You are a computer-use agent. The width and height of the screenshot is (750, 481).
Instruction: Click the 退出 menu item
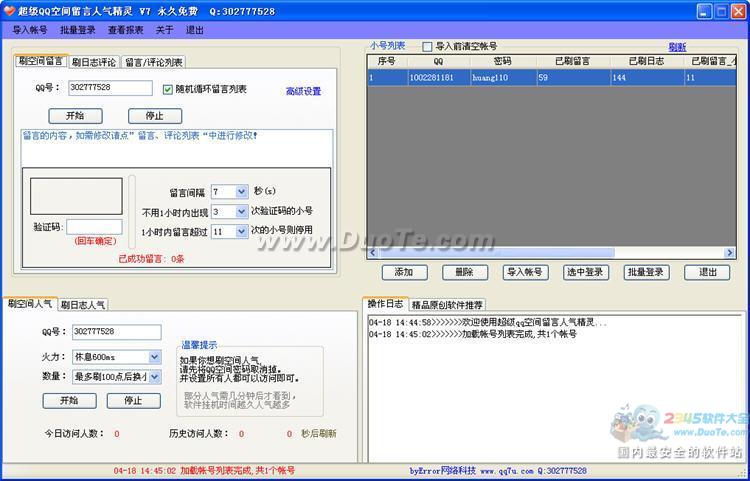[x=195, y=30]
